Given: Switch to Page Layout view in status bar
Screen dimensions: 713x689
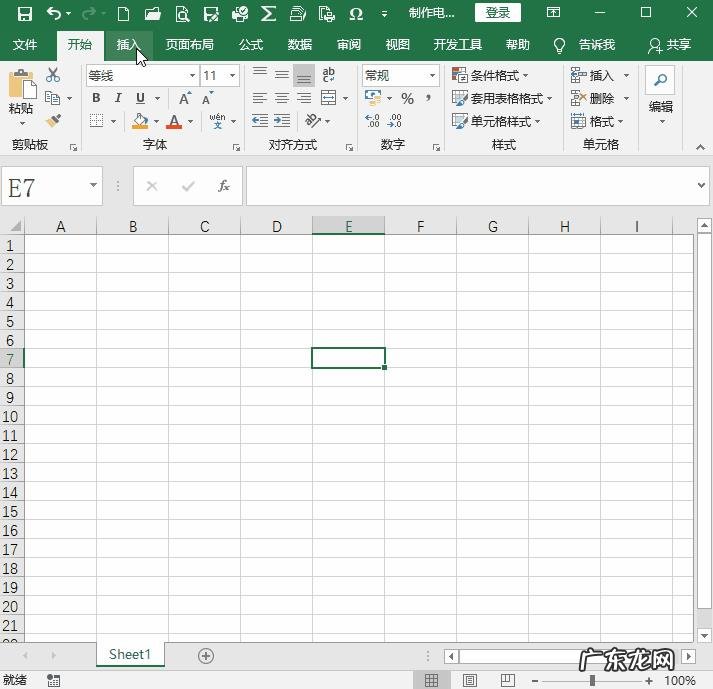Looking at the screenshot, I should (x=470, y=680).
